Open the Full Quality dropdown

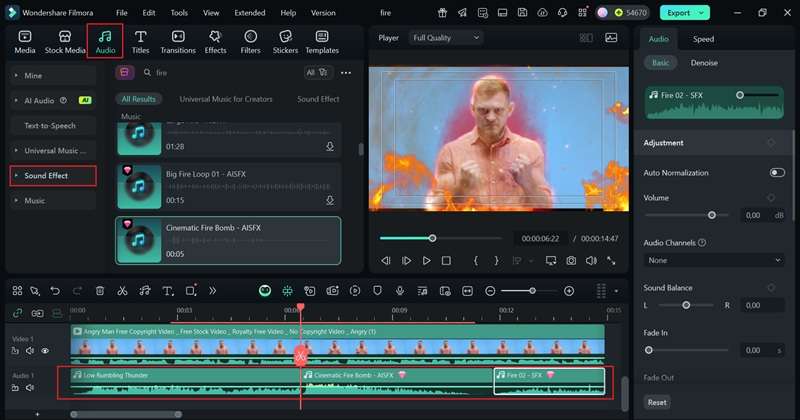point(445,38)
